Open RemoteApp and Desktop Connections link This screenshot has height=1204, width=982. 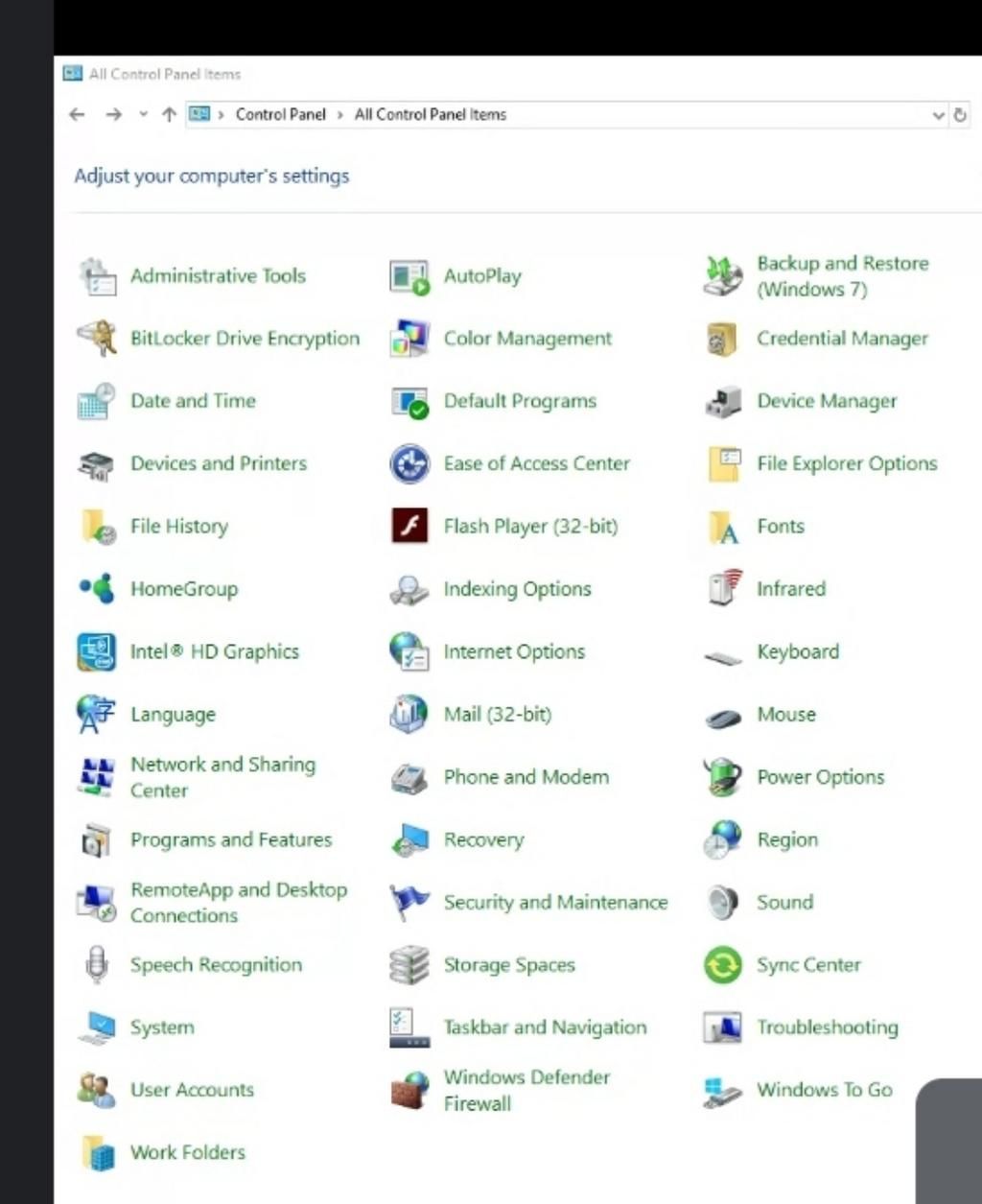point(239,903)
